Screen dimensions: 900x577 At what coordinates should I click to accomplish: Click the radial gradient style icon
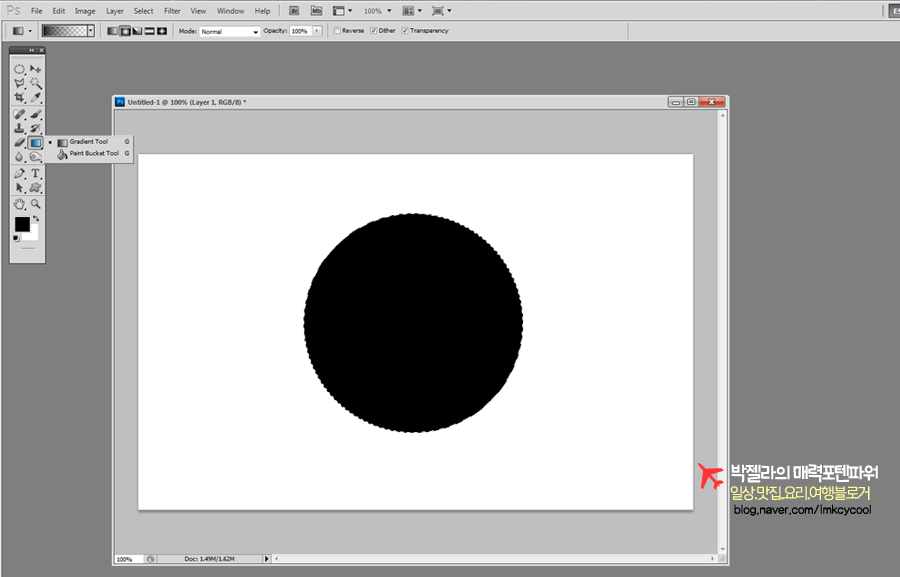[x=125, y=31]
